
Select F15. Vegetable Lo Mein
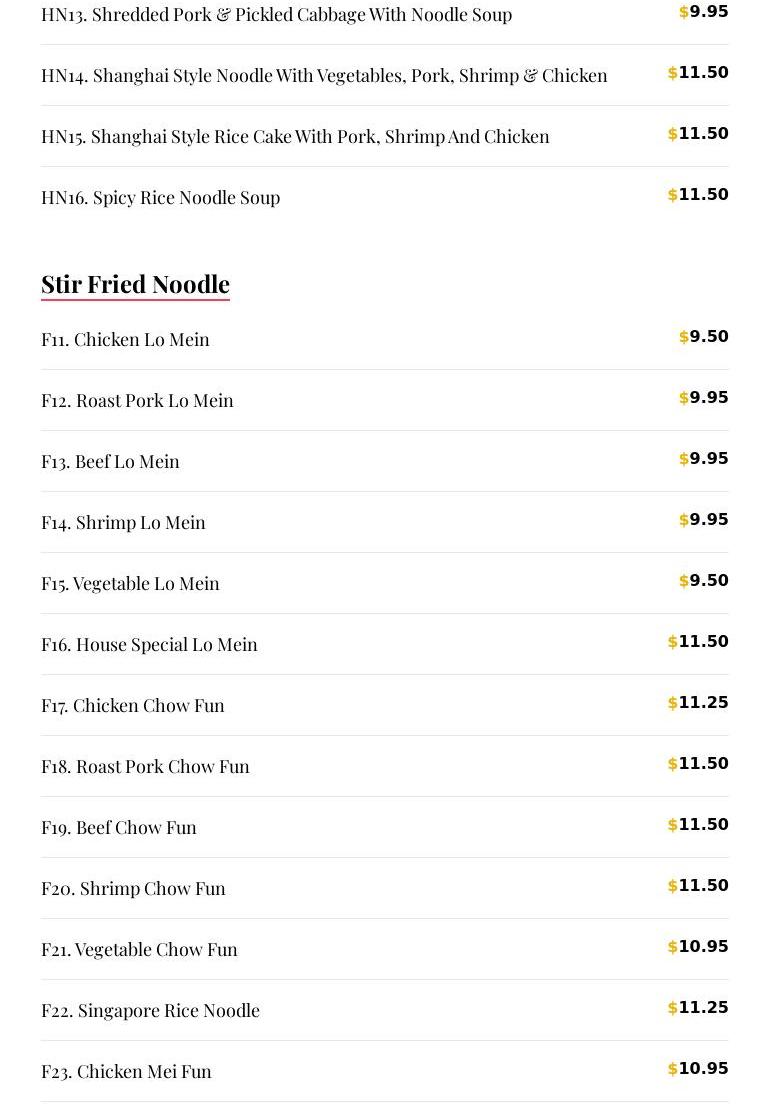point(131,583)
